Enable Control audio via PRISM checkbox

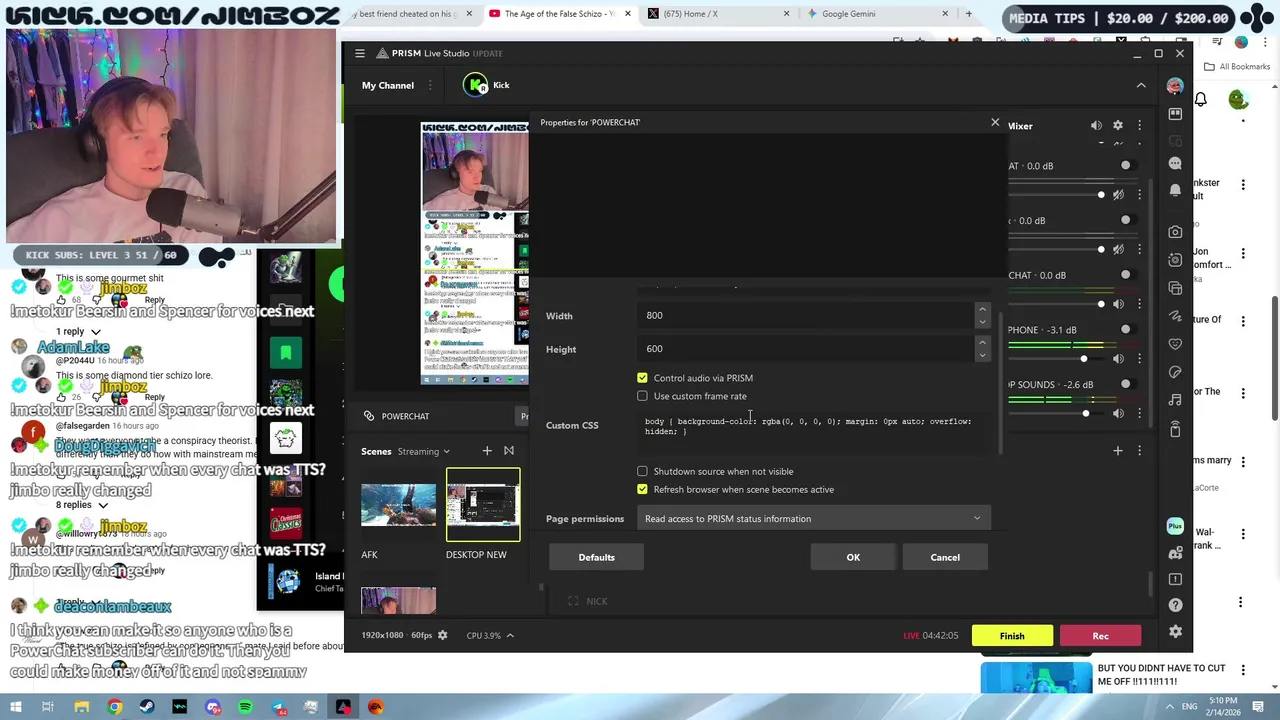pyautogui.click(x=642, y=378)
